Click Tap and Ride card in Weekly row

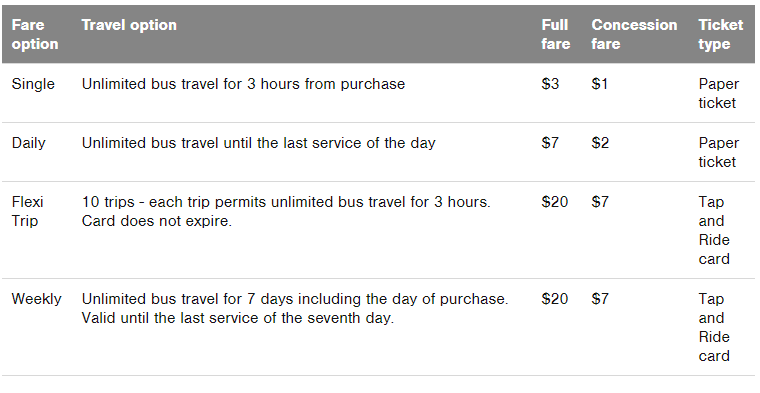click(714, 327)
